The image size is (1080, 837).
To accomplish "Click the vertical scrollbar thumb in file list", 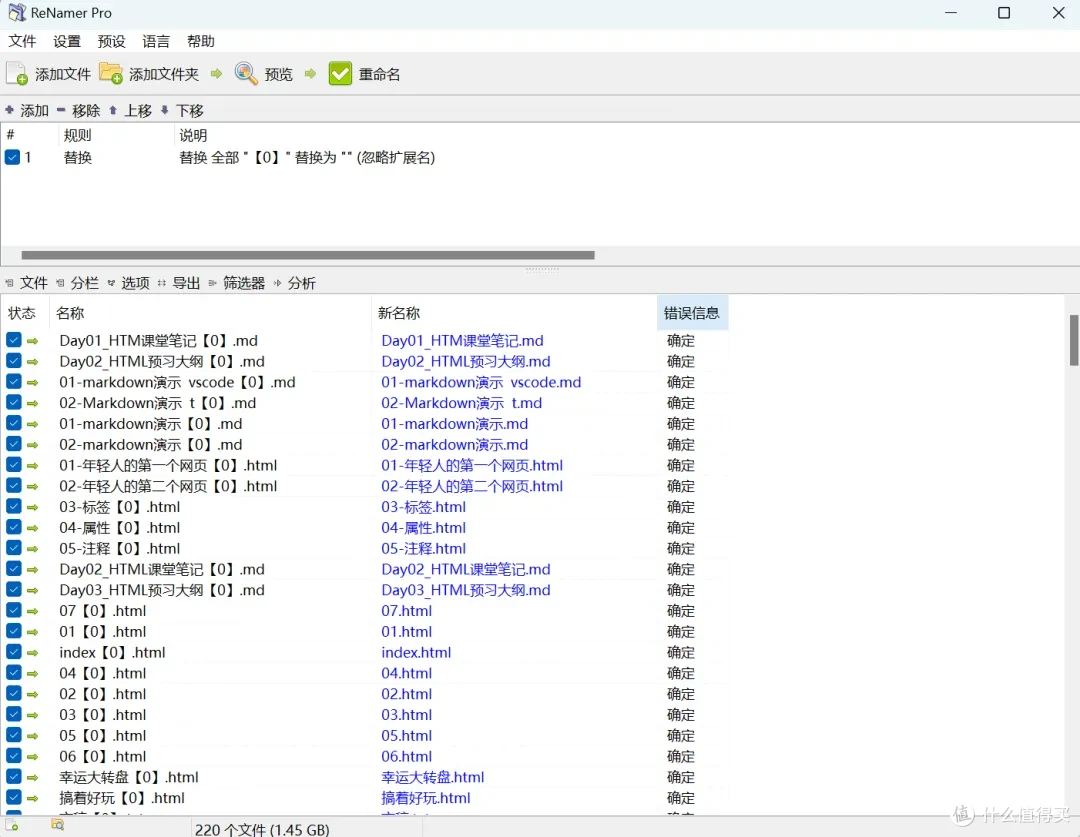I will pyautogui.click(x=1074, y=340).
